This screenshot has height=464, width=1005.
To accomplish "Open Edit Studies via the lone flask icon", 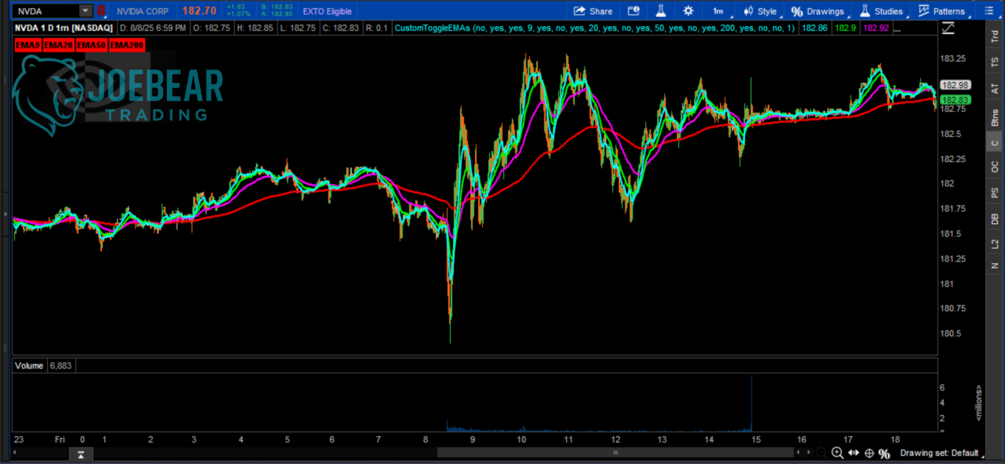I will [x=661, y=11].
